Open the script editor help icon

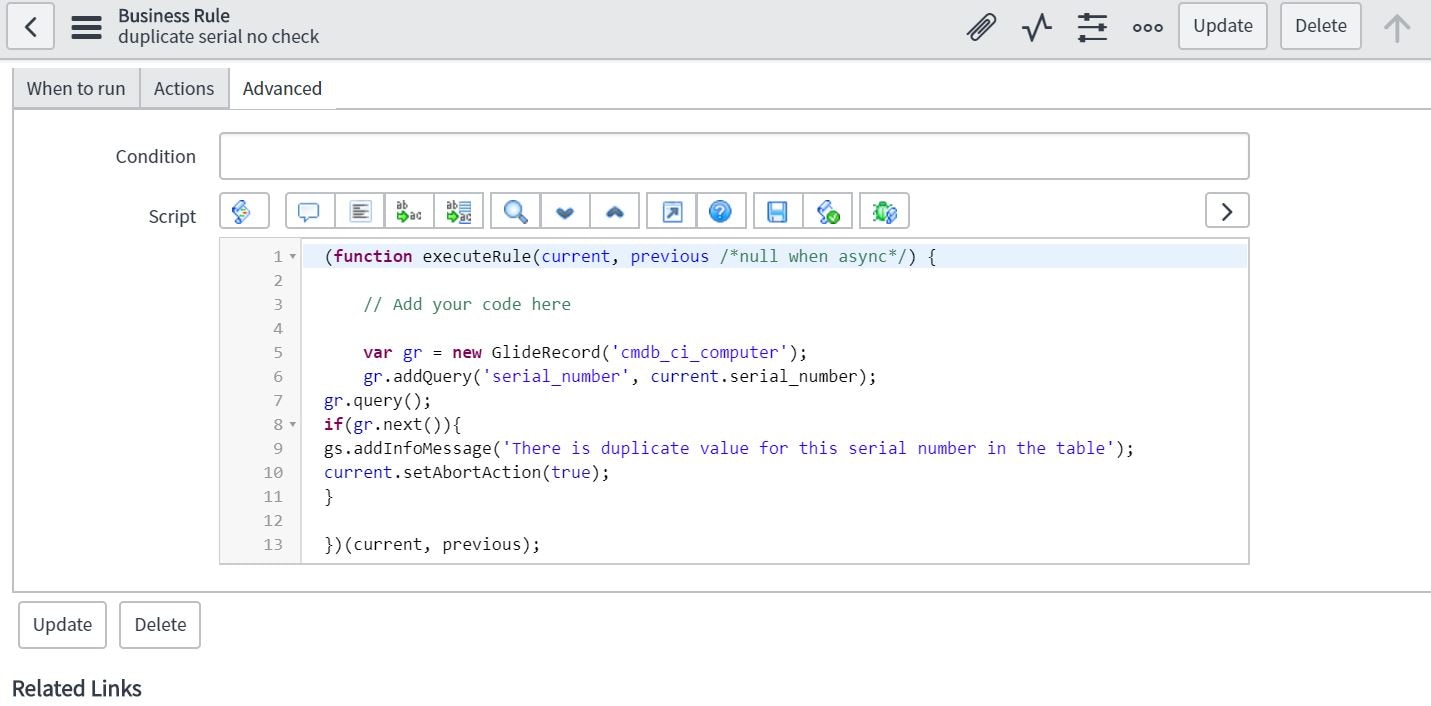[720, 211]
